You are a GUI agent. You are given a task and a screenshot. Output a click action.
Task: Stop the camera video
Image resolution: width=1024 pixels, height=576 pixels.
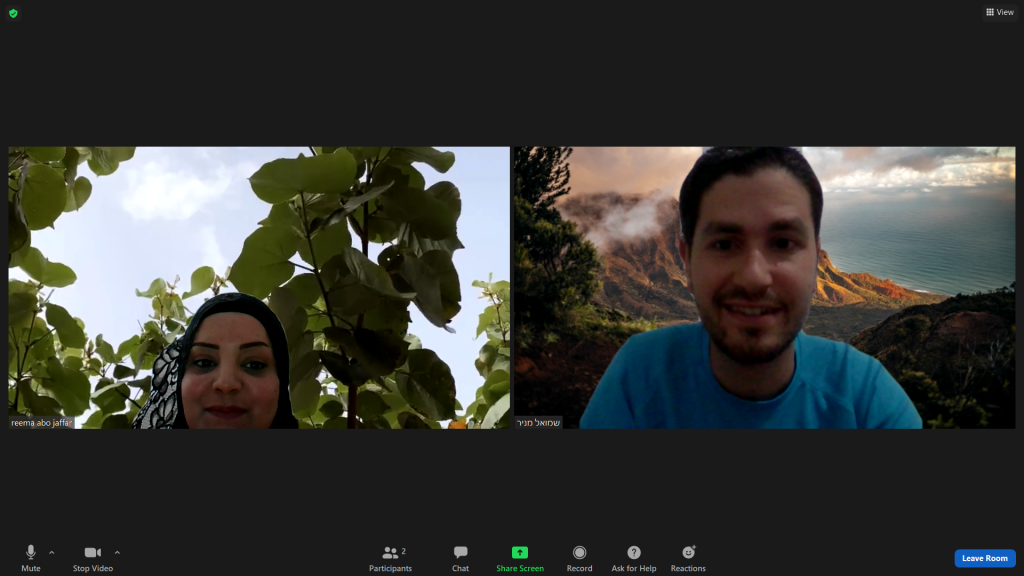pyautogui.click(x=92, y=553)
